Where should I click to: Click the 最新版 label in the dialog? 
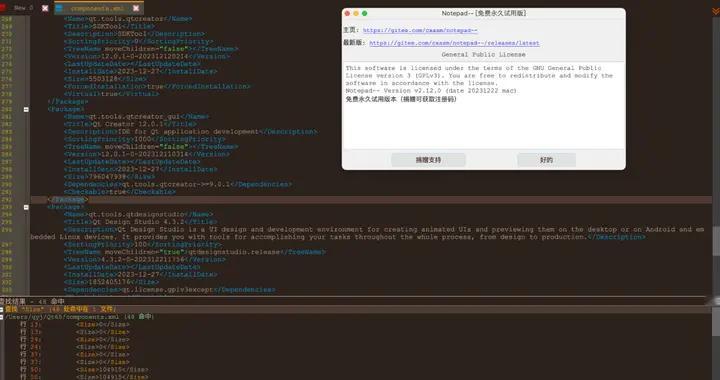click(x=354, y=43)
